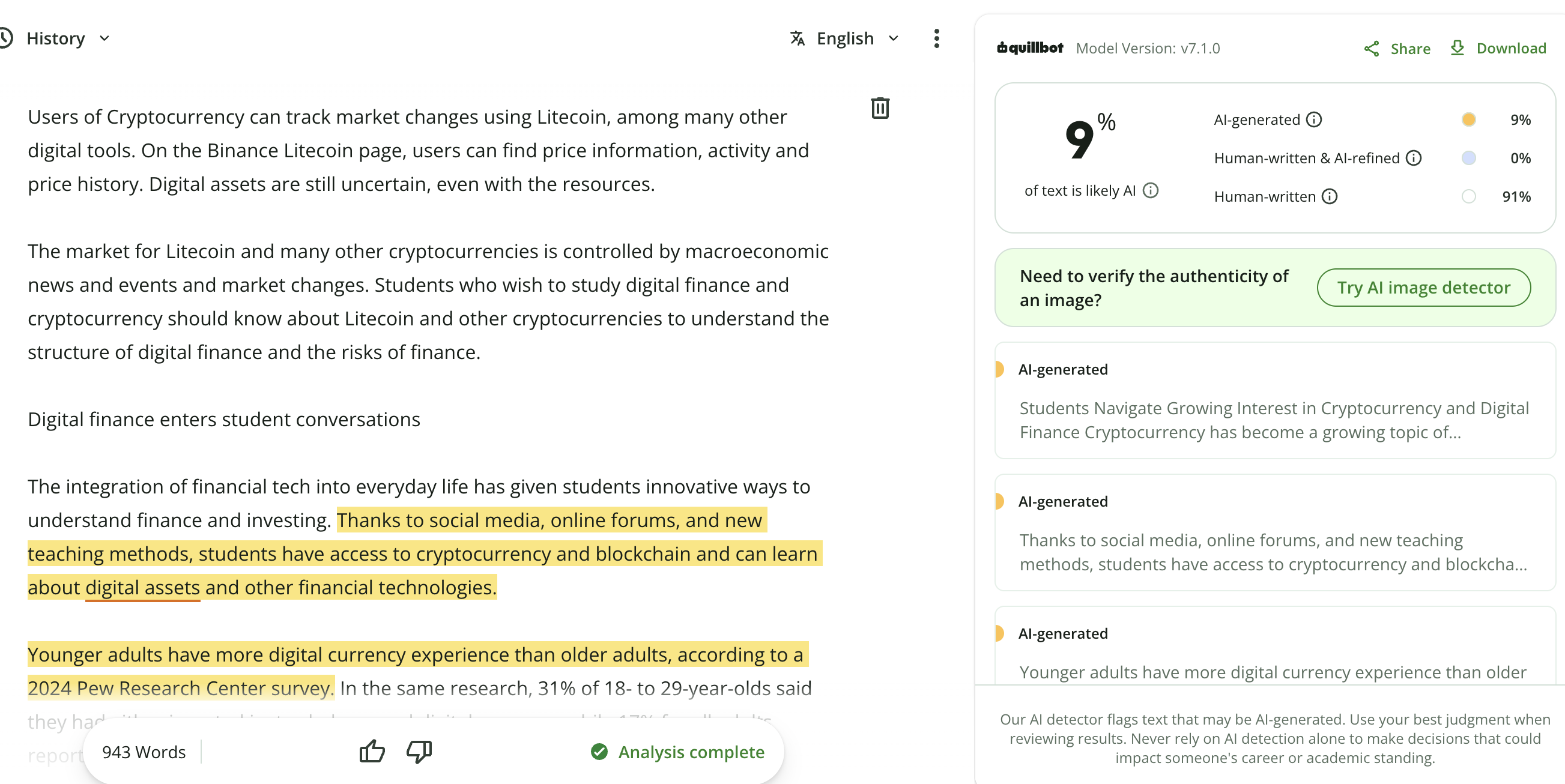Click the trash icon to delete text
This screenshot has width=1565, height=784.
pyautogui.click(x=880, y=108)
